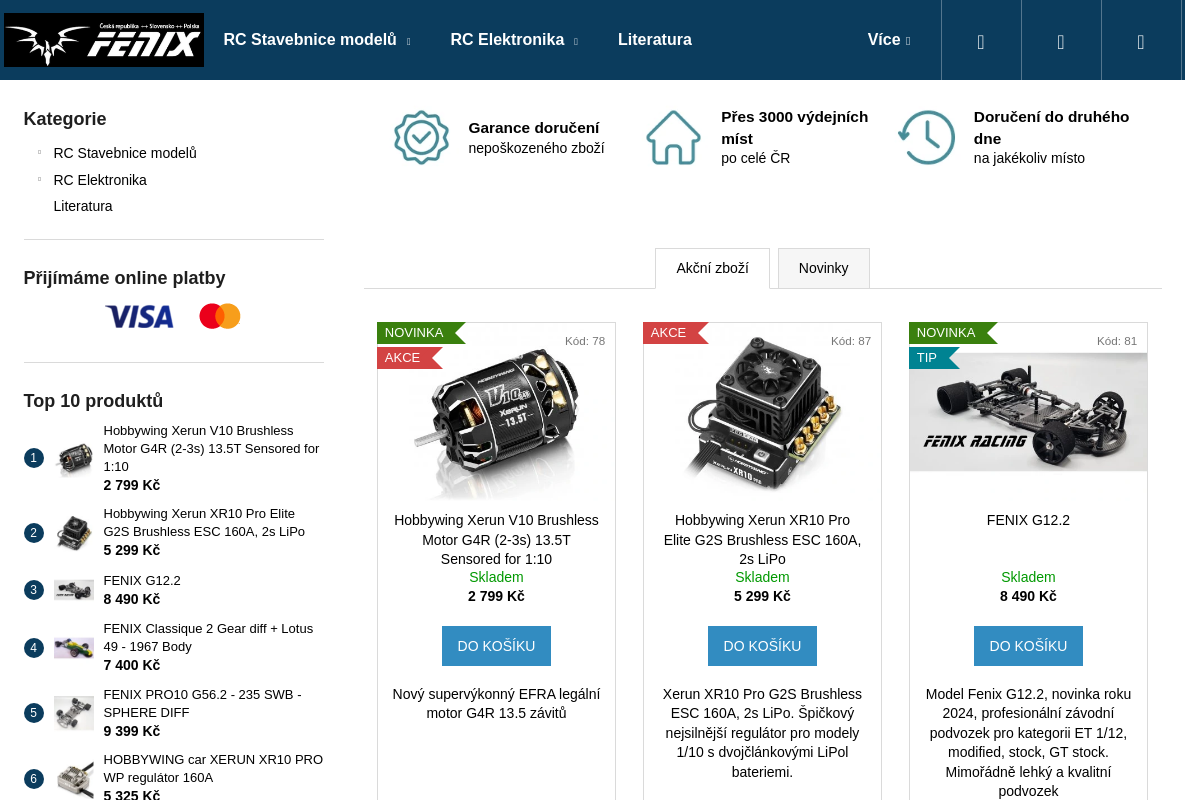Click the FENIX logo in the header
Image resolution: width=1200 pixels, height=800 pixels.
[104, 40]
